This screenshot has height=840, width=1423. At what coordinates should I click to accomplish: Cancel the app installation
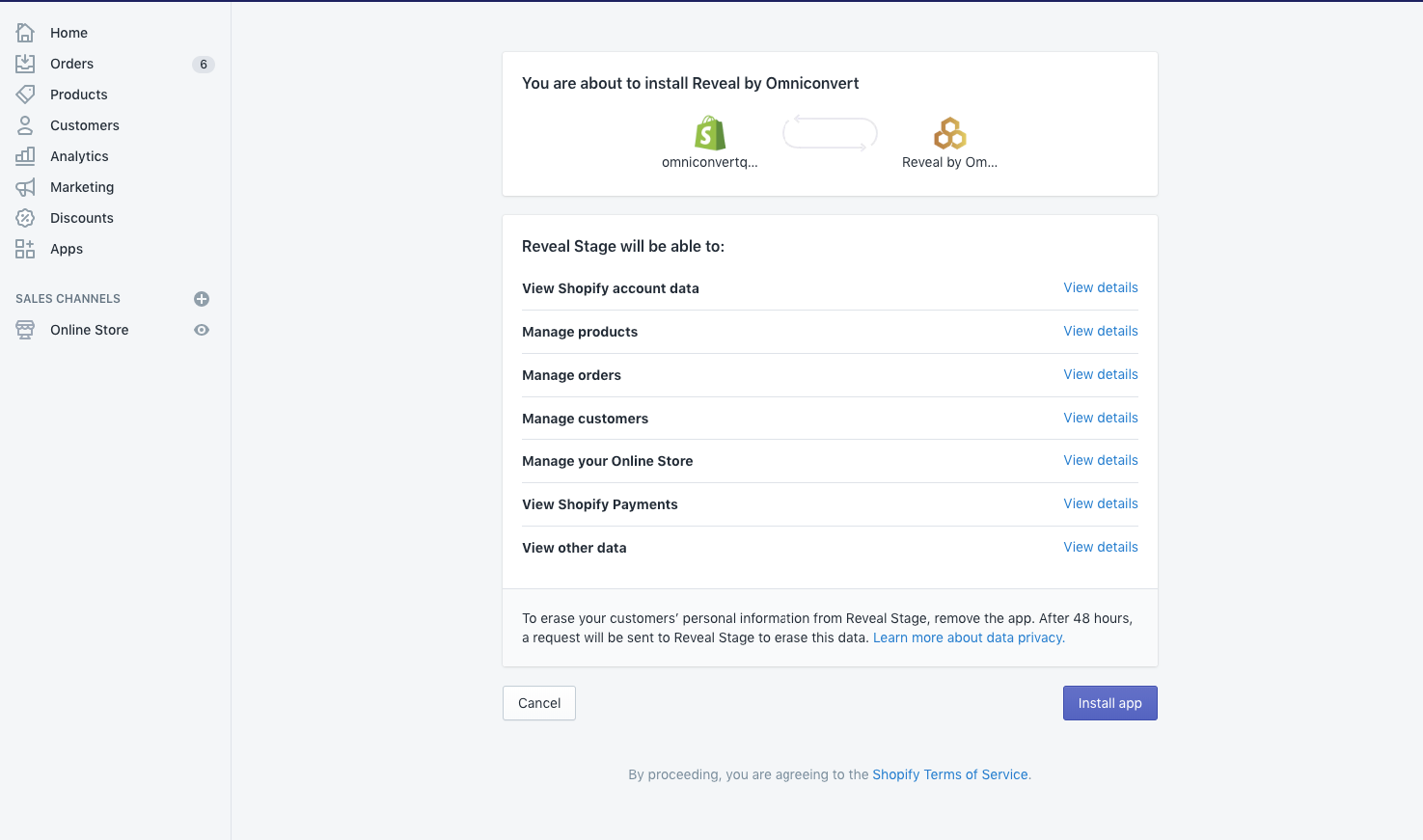(539, 703)
